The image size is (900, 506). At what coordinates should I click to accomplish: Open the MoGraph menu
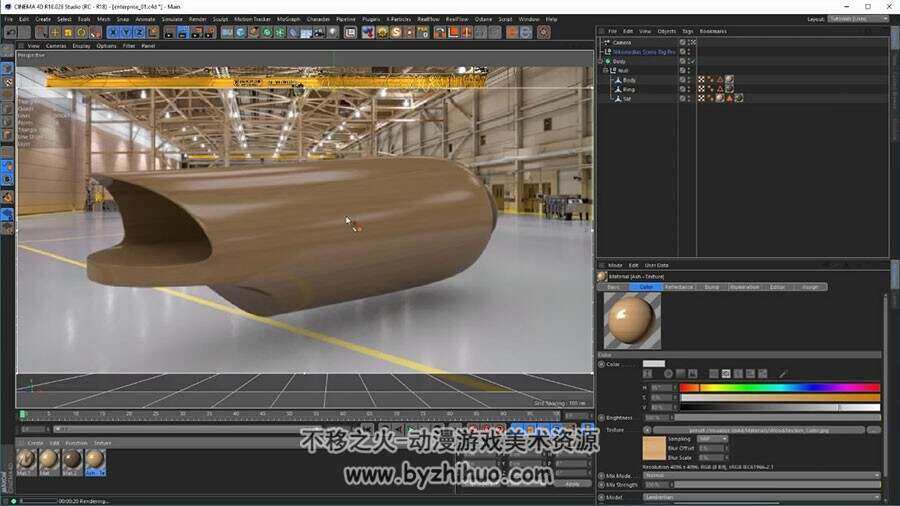tap(288, 19)
